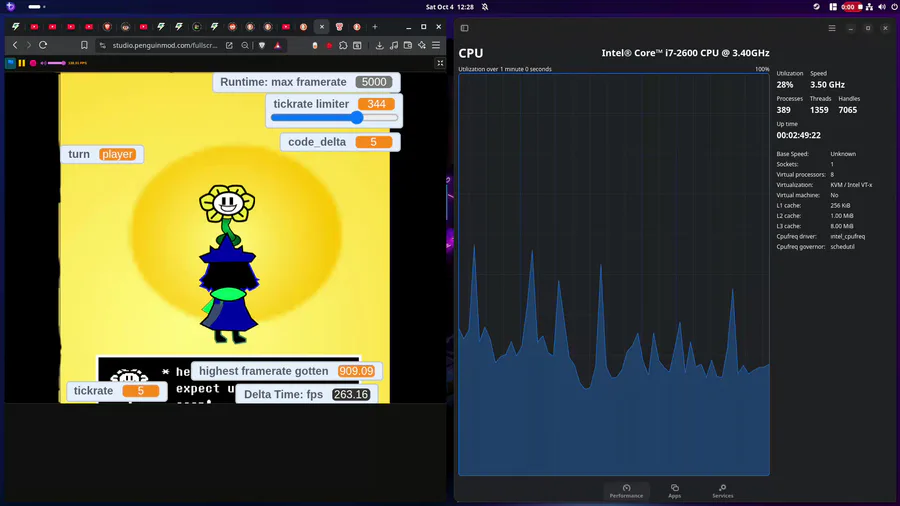The height and width of the screenshot is (506, 900).
Task: Go forward in the browser
Action: [x=29, y=45]
